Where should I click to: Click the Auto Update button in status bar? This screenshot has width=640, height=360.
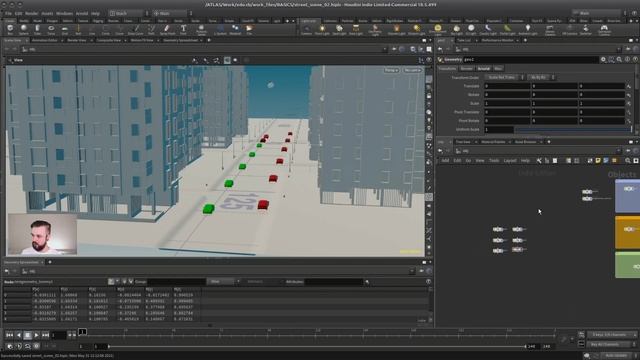coord(616,356)
